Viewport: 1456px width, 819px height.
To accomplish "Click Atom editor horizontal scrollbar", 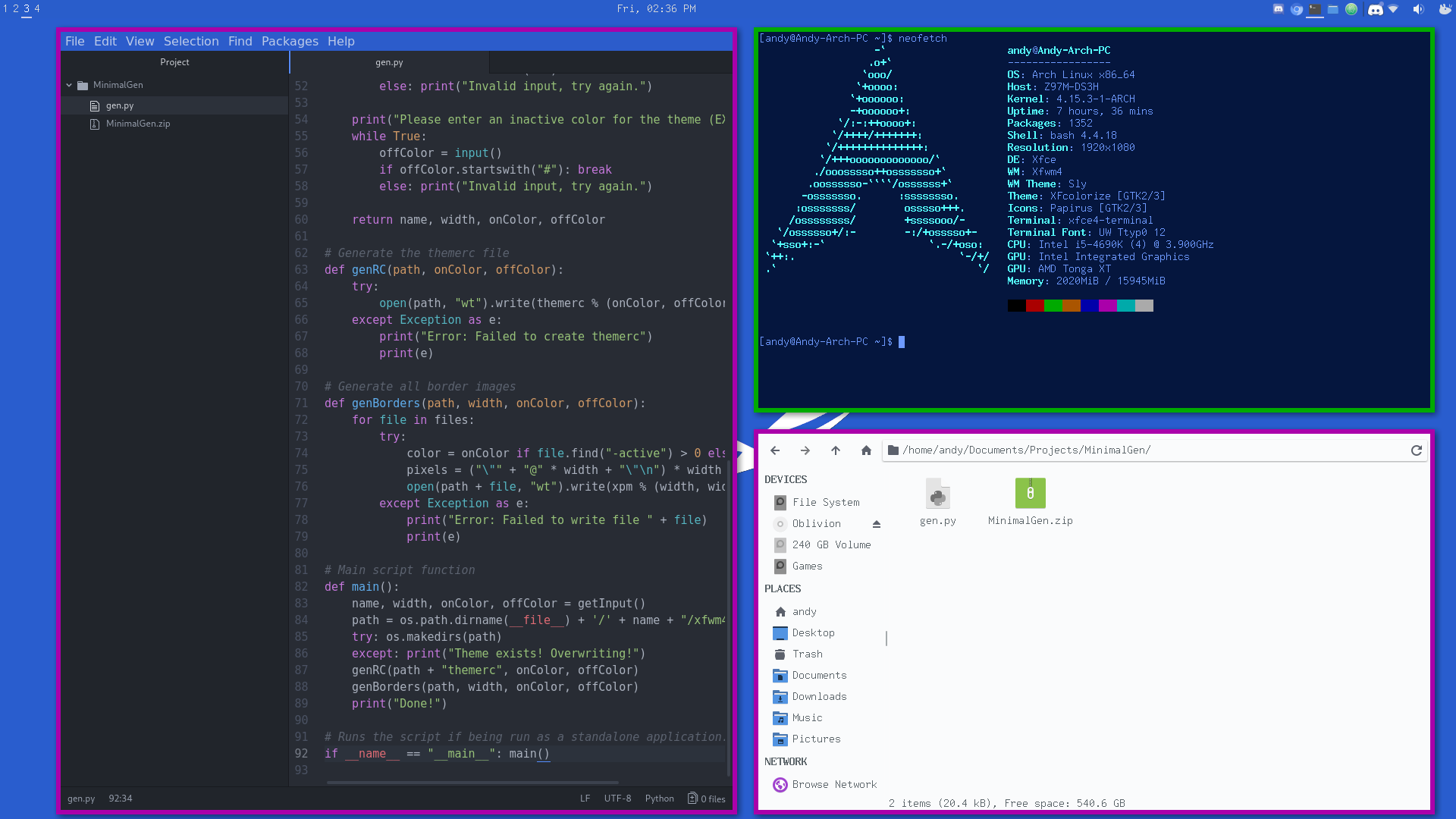I will point(472,782).
